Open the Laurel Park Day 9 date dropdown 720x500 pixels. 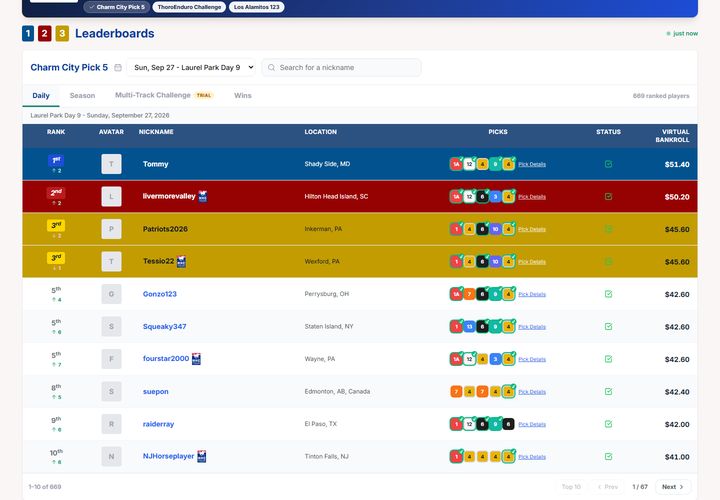pos(191,67)
